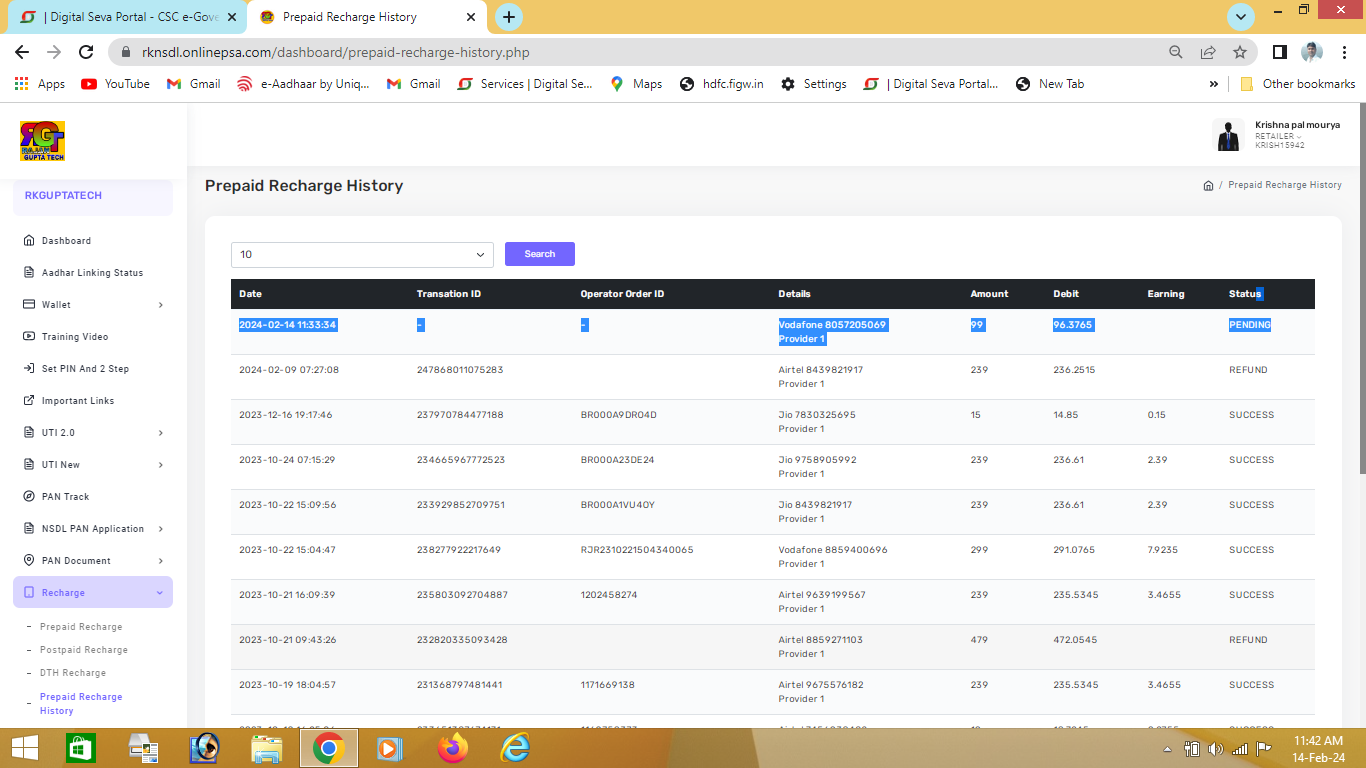Viewport: 1366px width, 768px height.
Task: Open Chrome zoom magnifier icon in address bar
Action: pyautogui.click(x=1176, y=52)
